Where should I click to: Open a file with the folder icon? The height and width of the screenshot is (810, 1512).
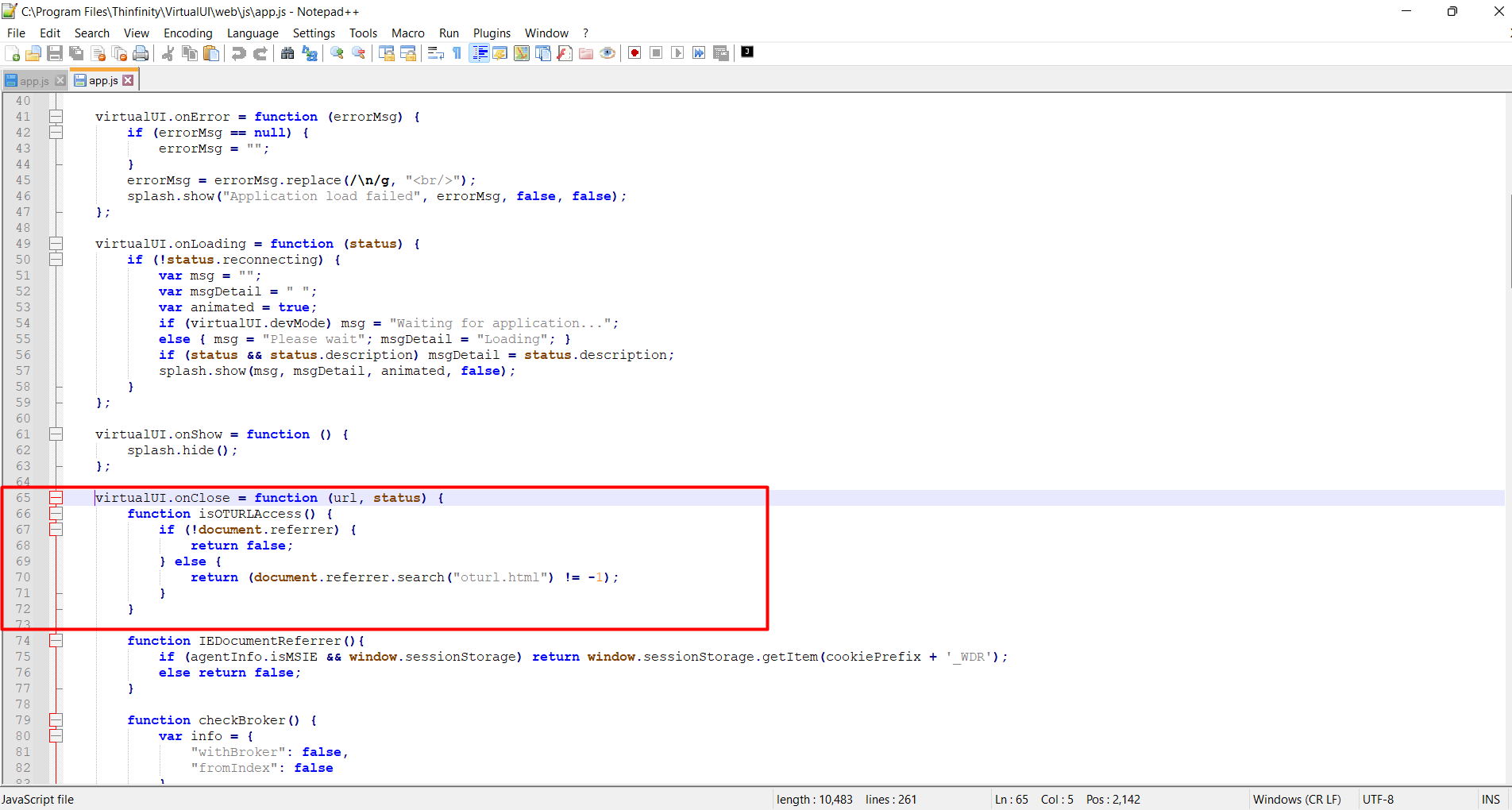33,53
